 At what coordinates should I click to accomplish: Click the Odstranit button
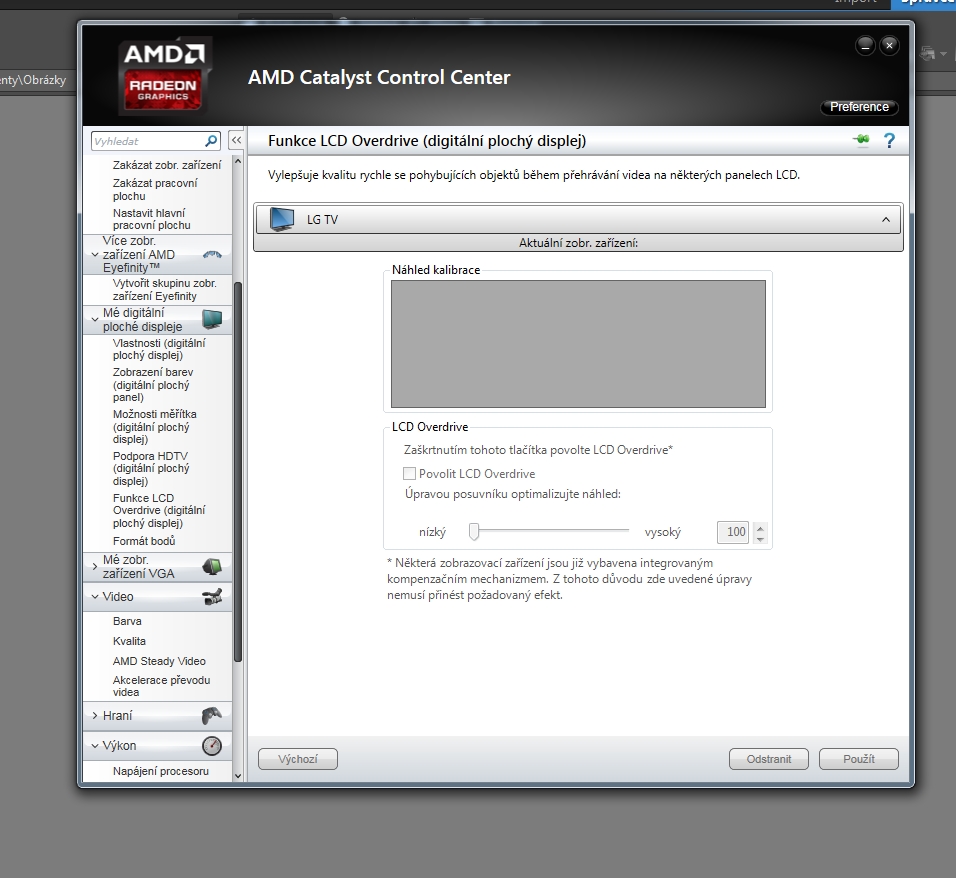coord(769,759)
